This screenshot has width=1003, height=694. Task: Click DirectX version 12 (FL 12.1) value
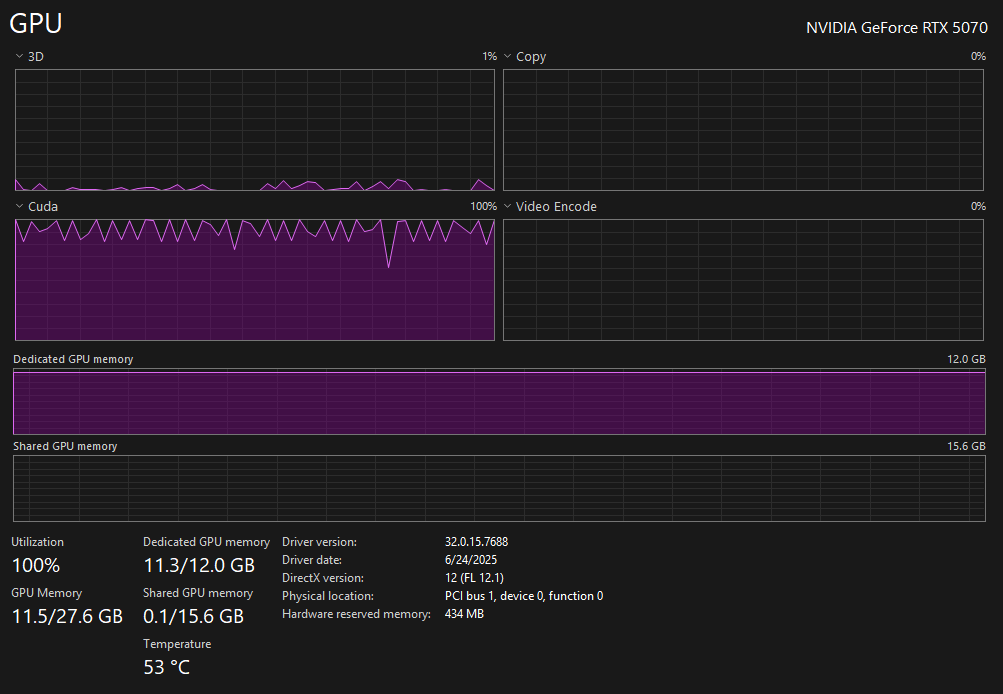coord(474,578)
